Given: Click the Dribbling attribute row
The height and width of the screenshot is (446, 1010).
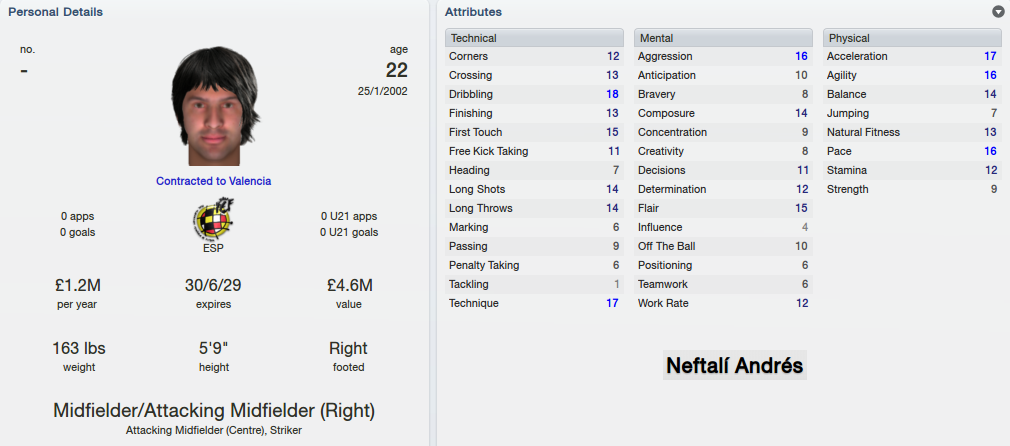Looking at the screenshot, I should (534, 94).
